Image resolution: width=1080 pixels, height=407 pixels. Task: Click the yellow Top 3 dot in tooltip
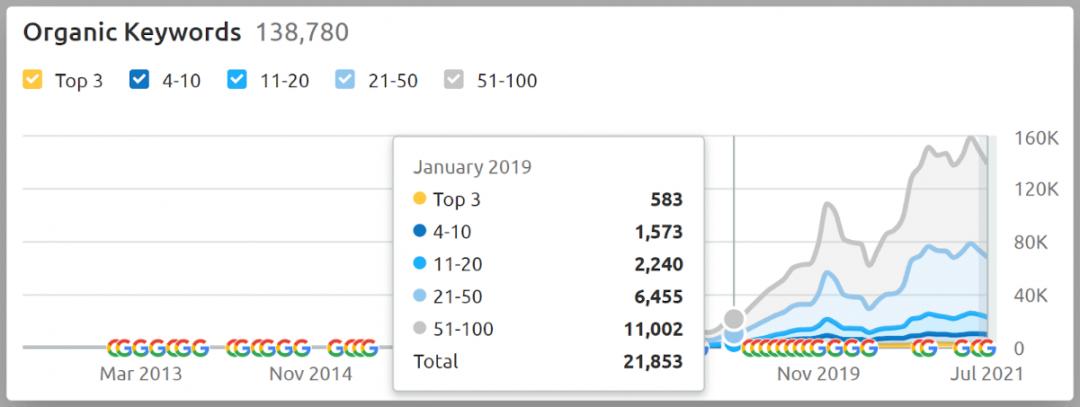(x=420, y=199)
